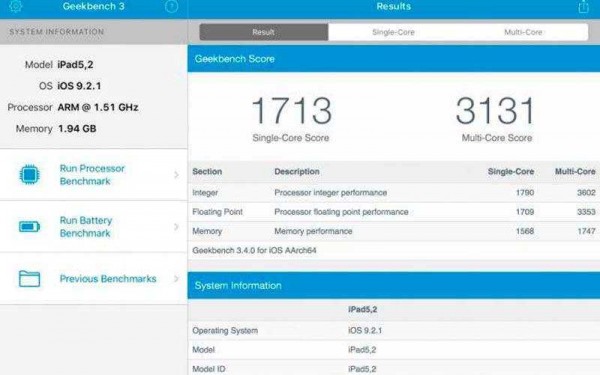
Task: Click Integer multi-core value 3602
Action: point(586,192)
